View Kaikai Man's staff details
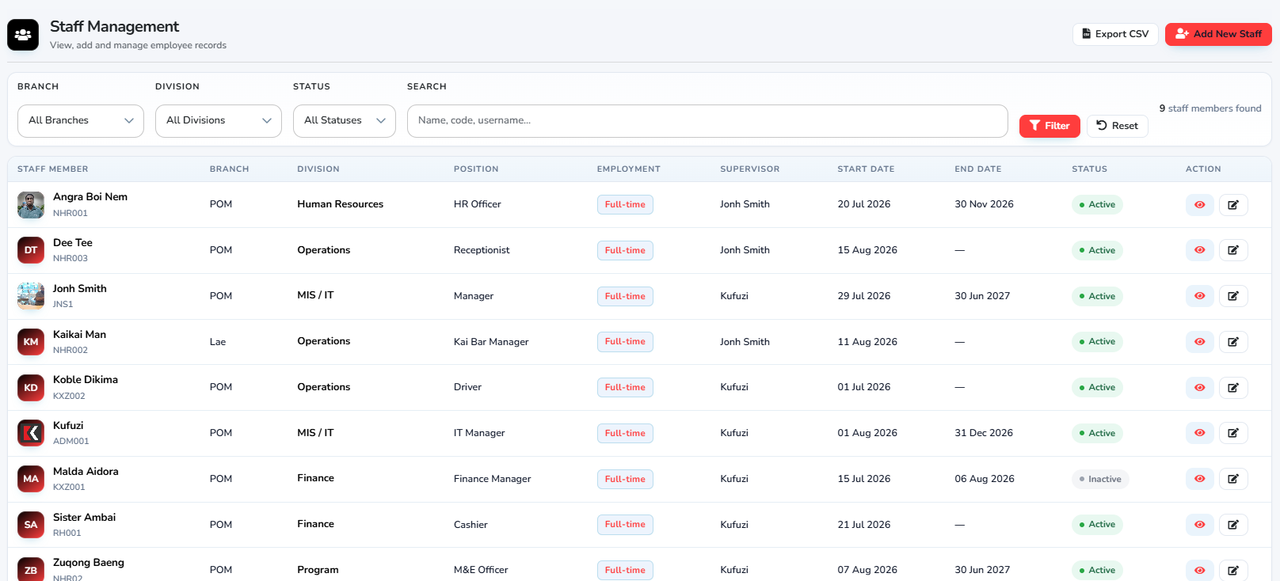The width and height of the screenshot is (1280, 581). point(1199,342)
